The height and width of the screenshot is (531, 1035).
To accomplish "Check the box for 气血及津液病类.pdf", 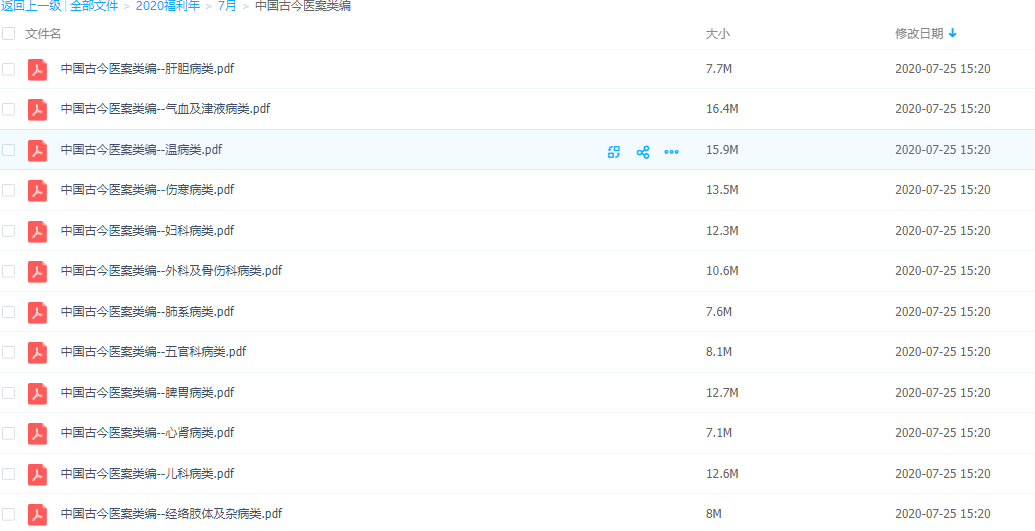I will click(9, 110).
